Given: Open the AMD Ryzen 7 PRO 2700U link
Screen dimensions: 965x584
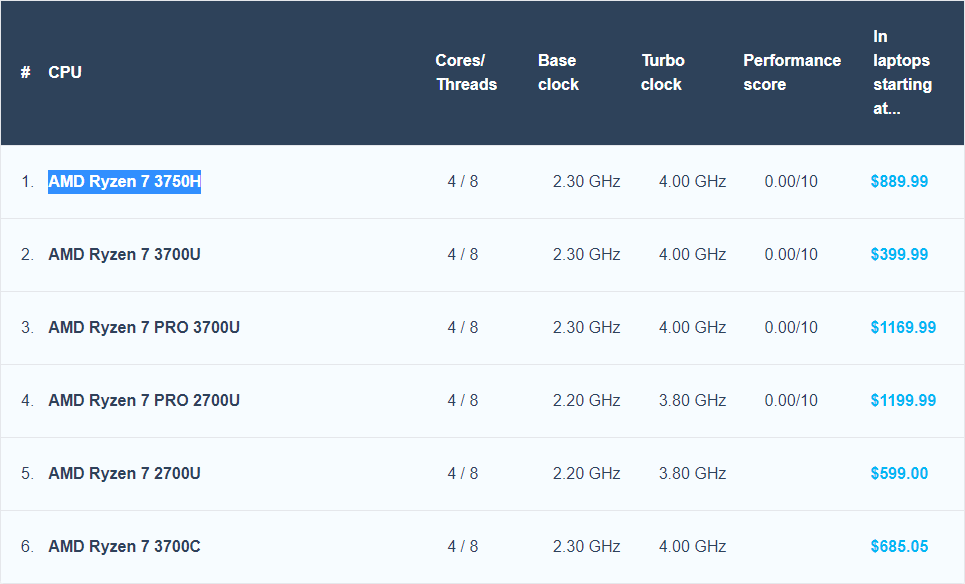Looking at the screenshot, I should point(144,401).
